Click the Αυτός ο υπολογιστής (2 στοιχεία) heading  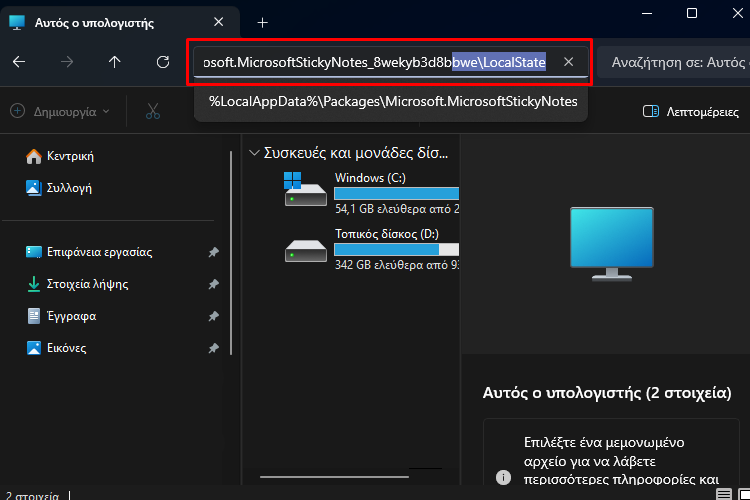tap(607, 393)
